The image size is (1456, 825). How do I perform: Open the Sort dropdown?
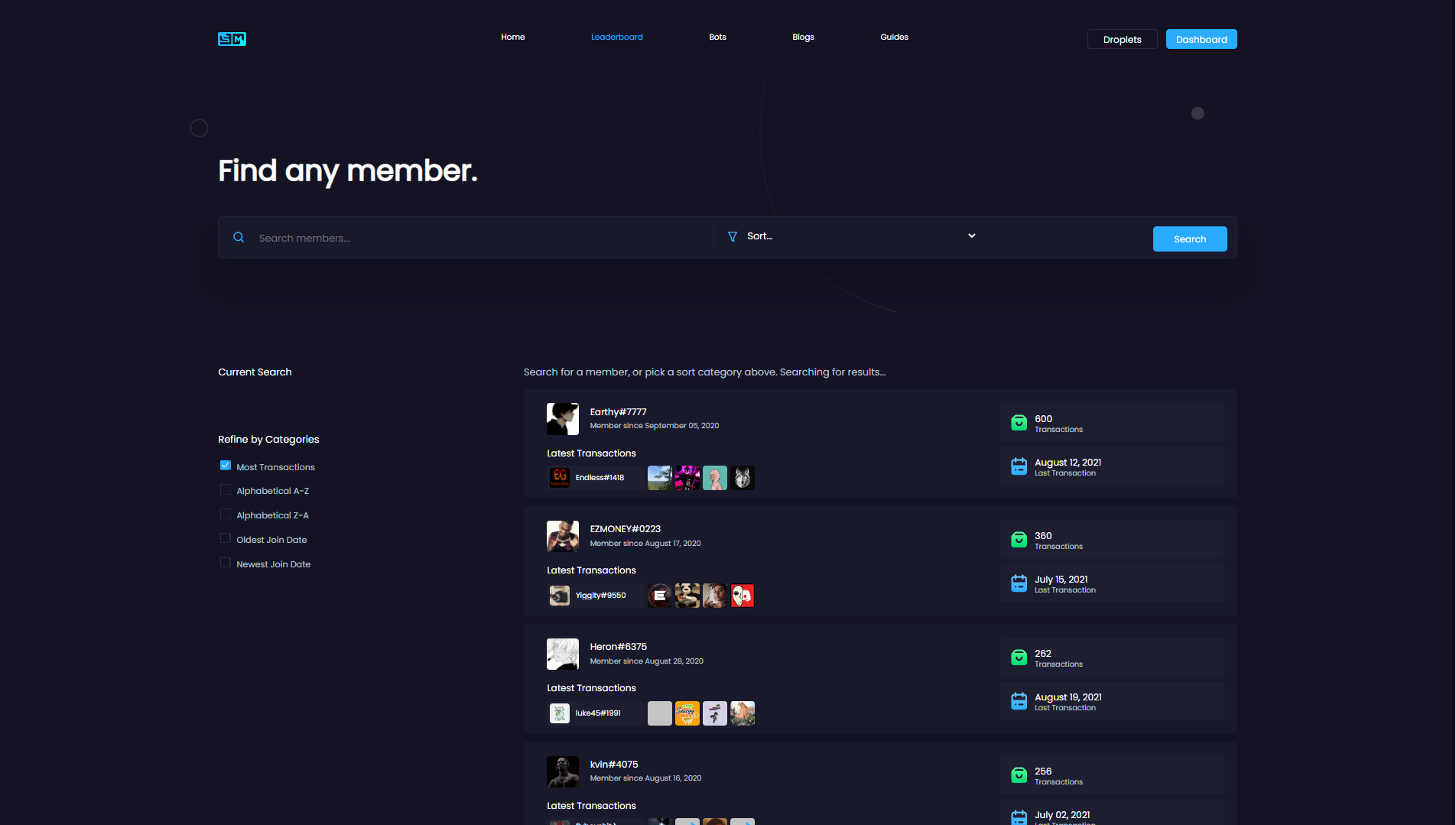click(x=849, y=236)
